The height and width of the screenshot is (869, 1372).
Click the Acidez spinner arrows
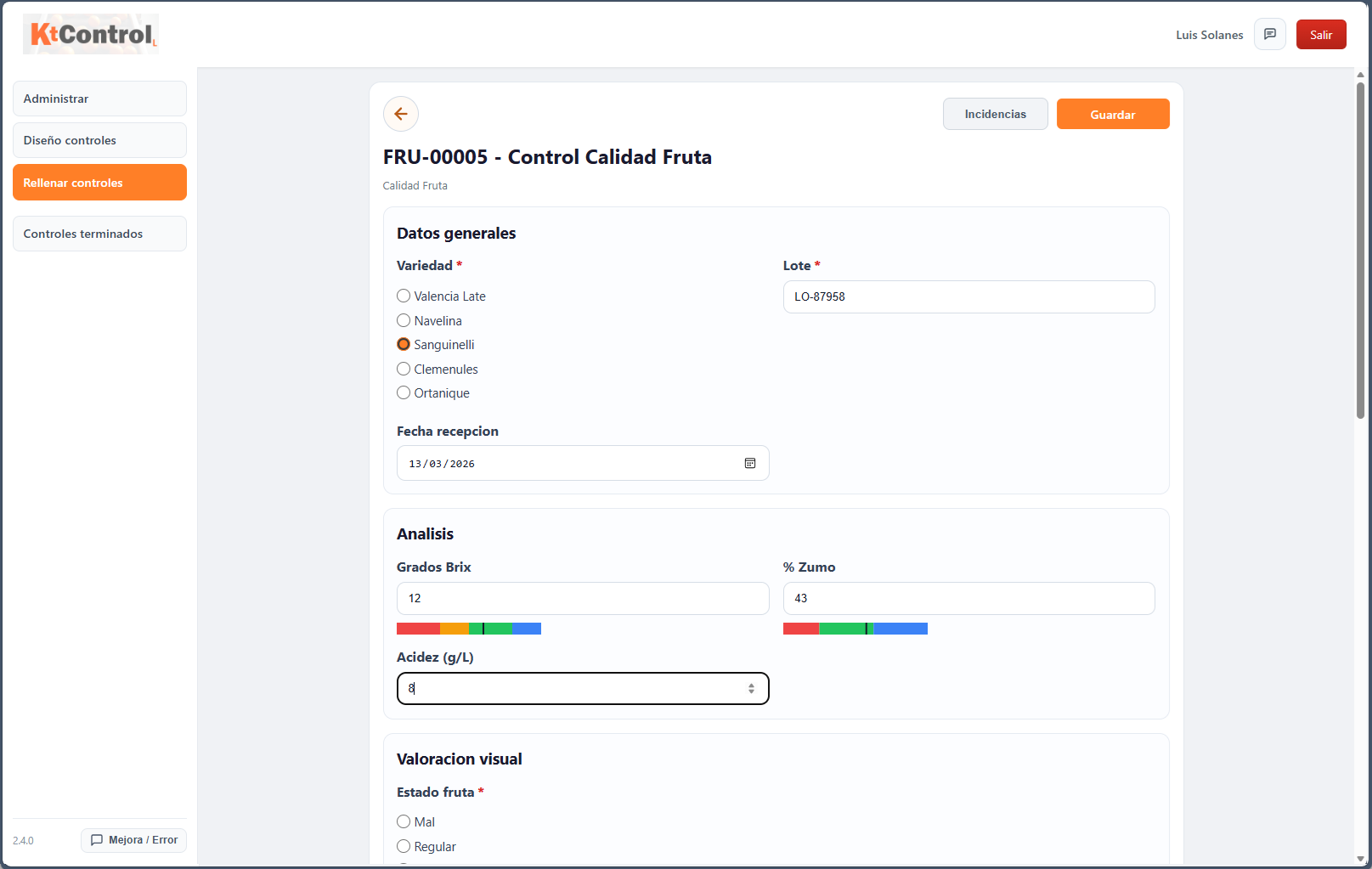point(751,689)
